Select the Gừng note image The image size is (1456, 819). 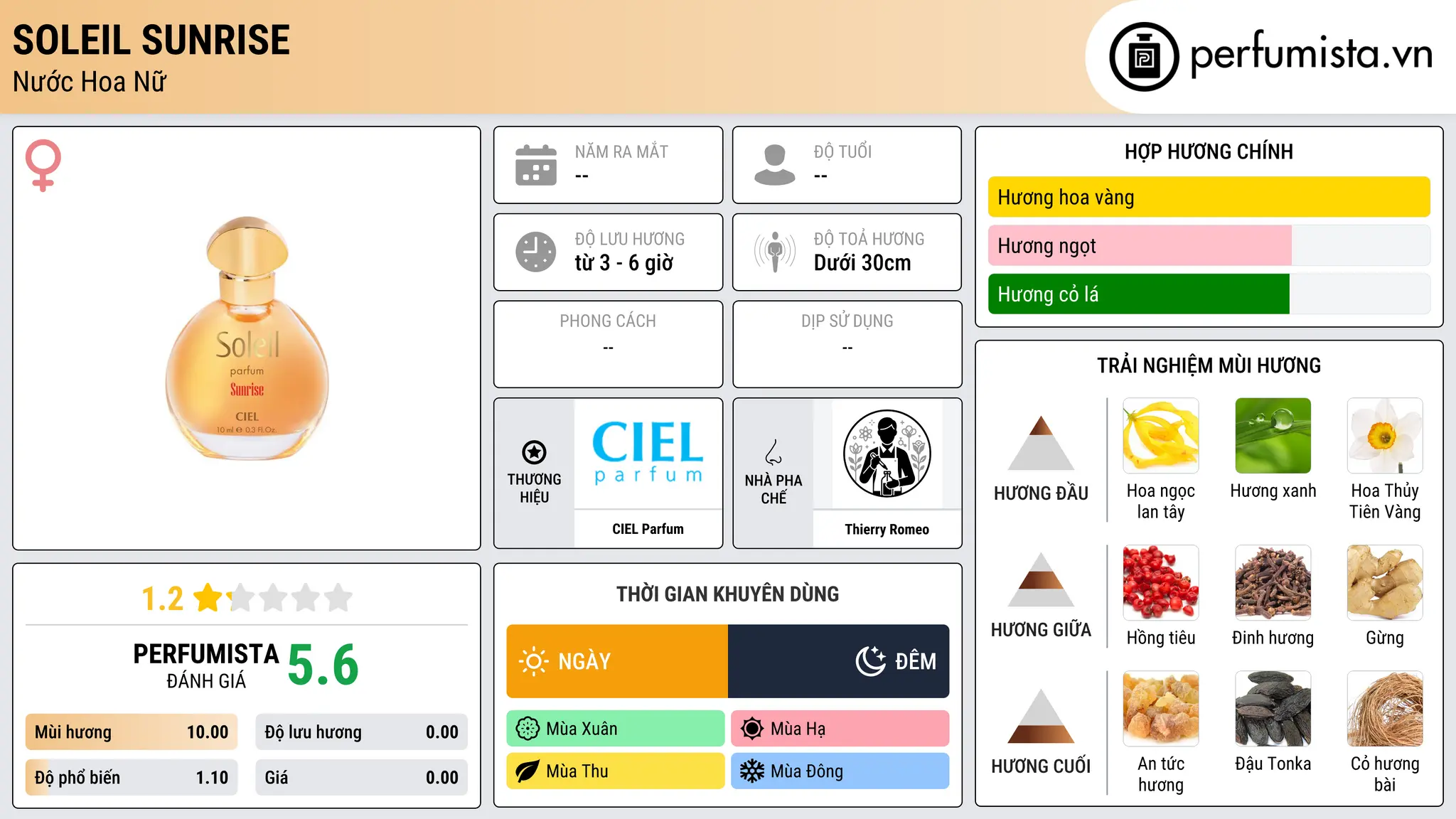pyautogui.click(x=1385, y=583)
